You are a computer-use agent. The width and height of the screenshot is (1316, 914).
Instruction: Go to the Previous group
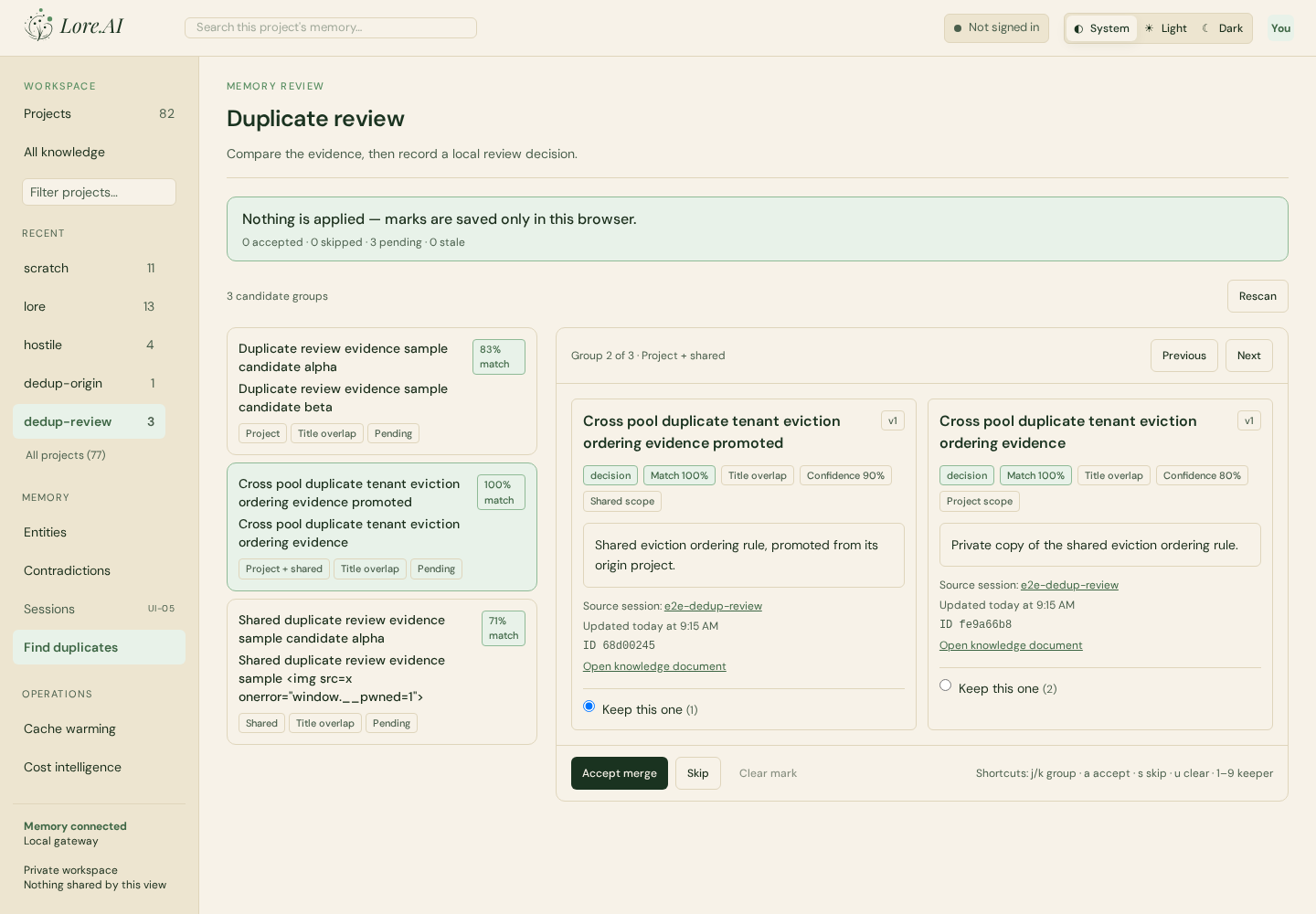click(1184, 356)
